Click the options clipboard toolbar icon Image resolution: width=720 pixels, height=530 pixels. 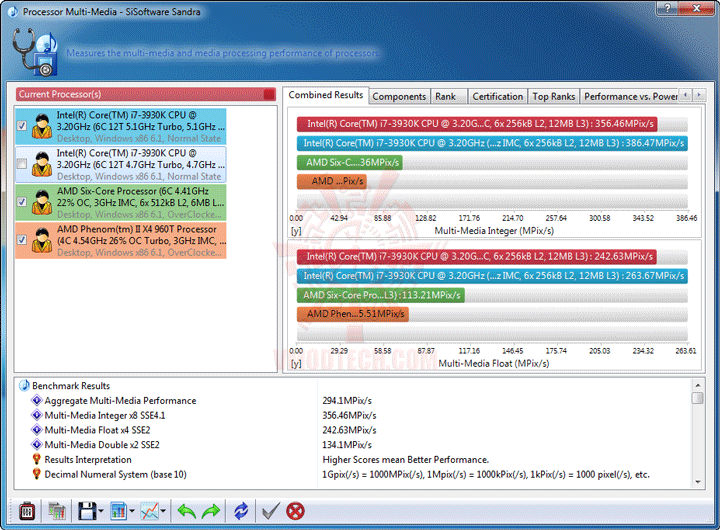pos(27,511)
